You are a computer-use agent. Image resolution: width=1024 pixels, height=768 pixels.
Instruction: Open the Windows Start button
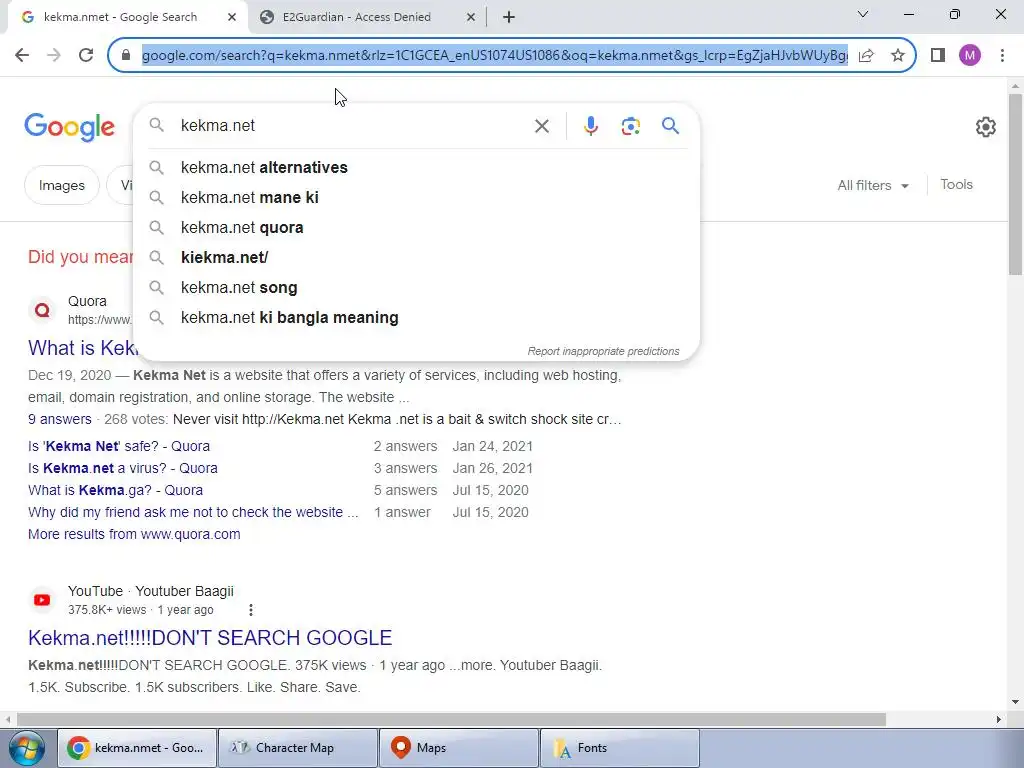tap(27, 748)
